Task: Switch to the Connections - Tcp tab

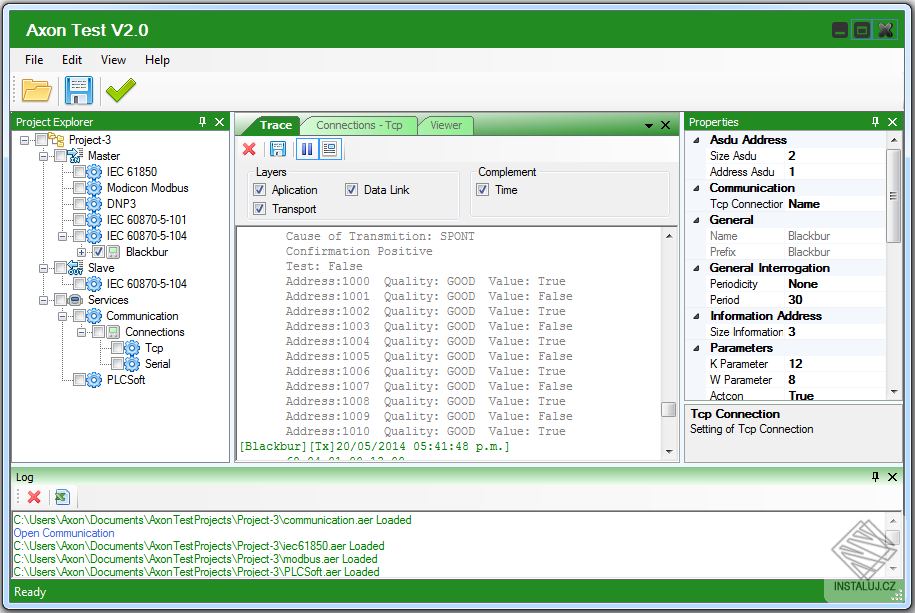Action: (x=359, y=125)
